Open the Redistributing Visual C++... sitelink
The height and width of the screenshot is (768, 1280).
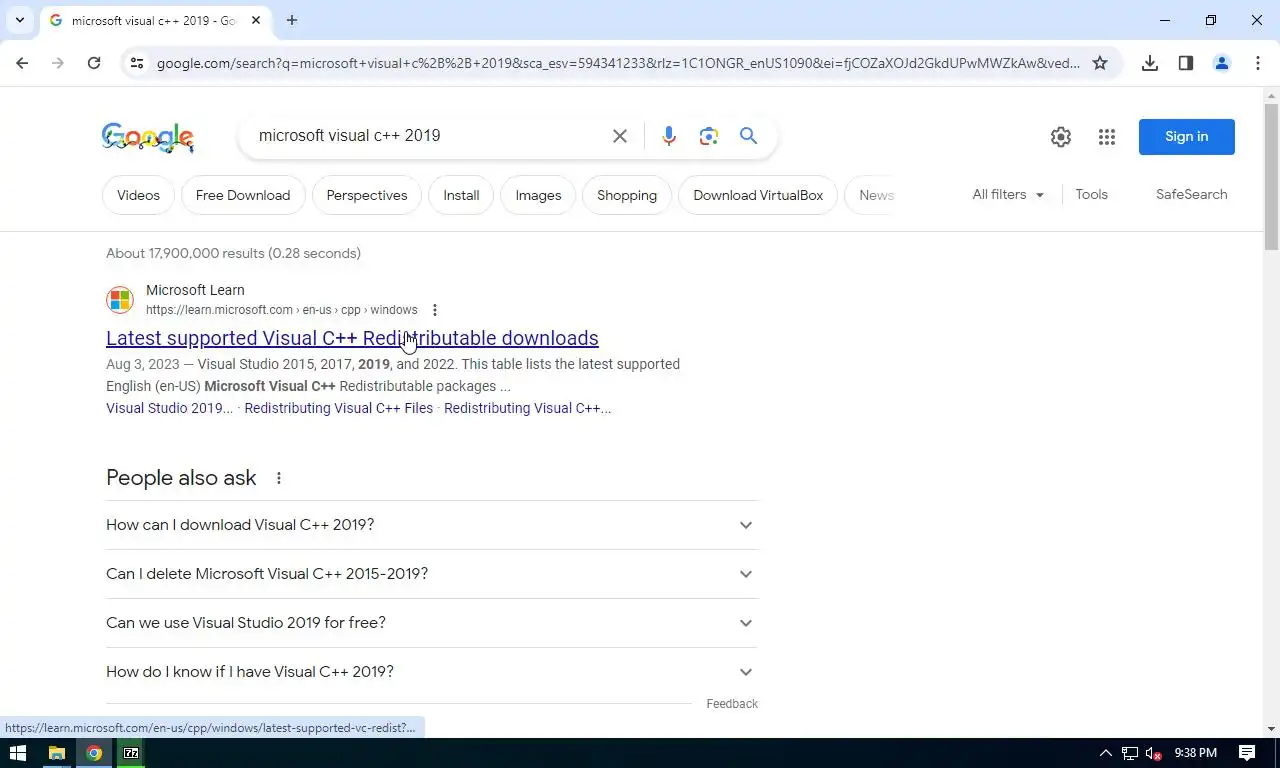(527, 408)
